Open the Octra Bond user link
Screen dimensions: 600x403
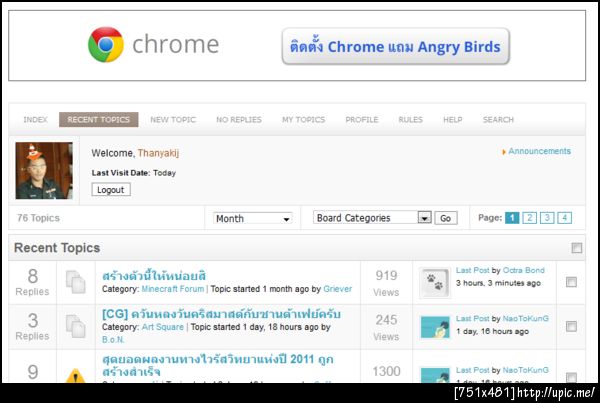523,270
